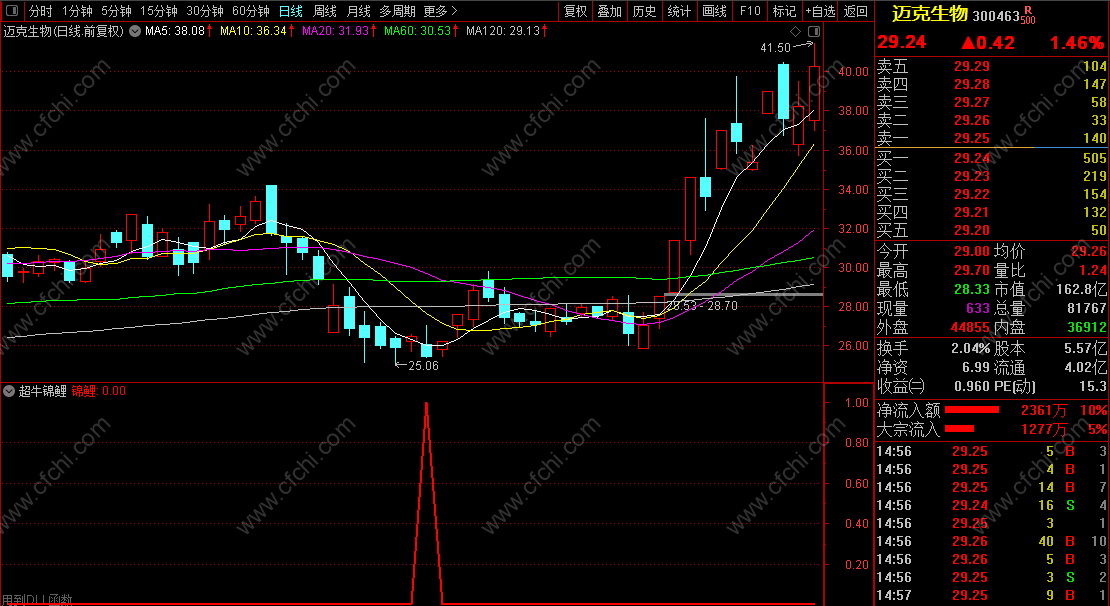Activate the 画线 drawing tool button

(714, 11)
